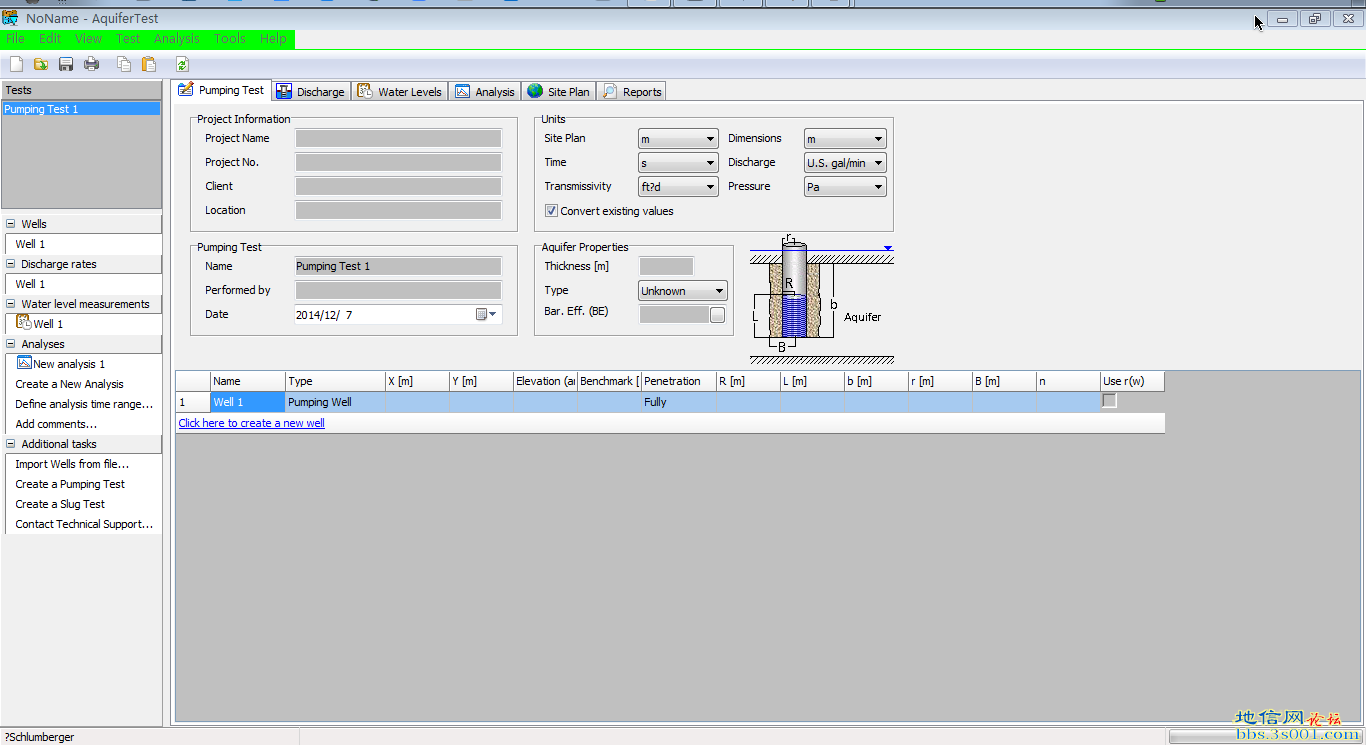
Task: Click the 'Well 1' name cell in table
Action: click(248, 402)
